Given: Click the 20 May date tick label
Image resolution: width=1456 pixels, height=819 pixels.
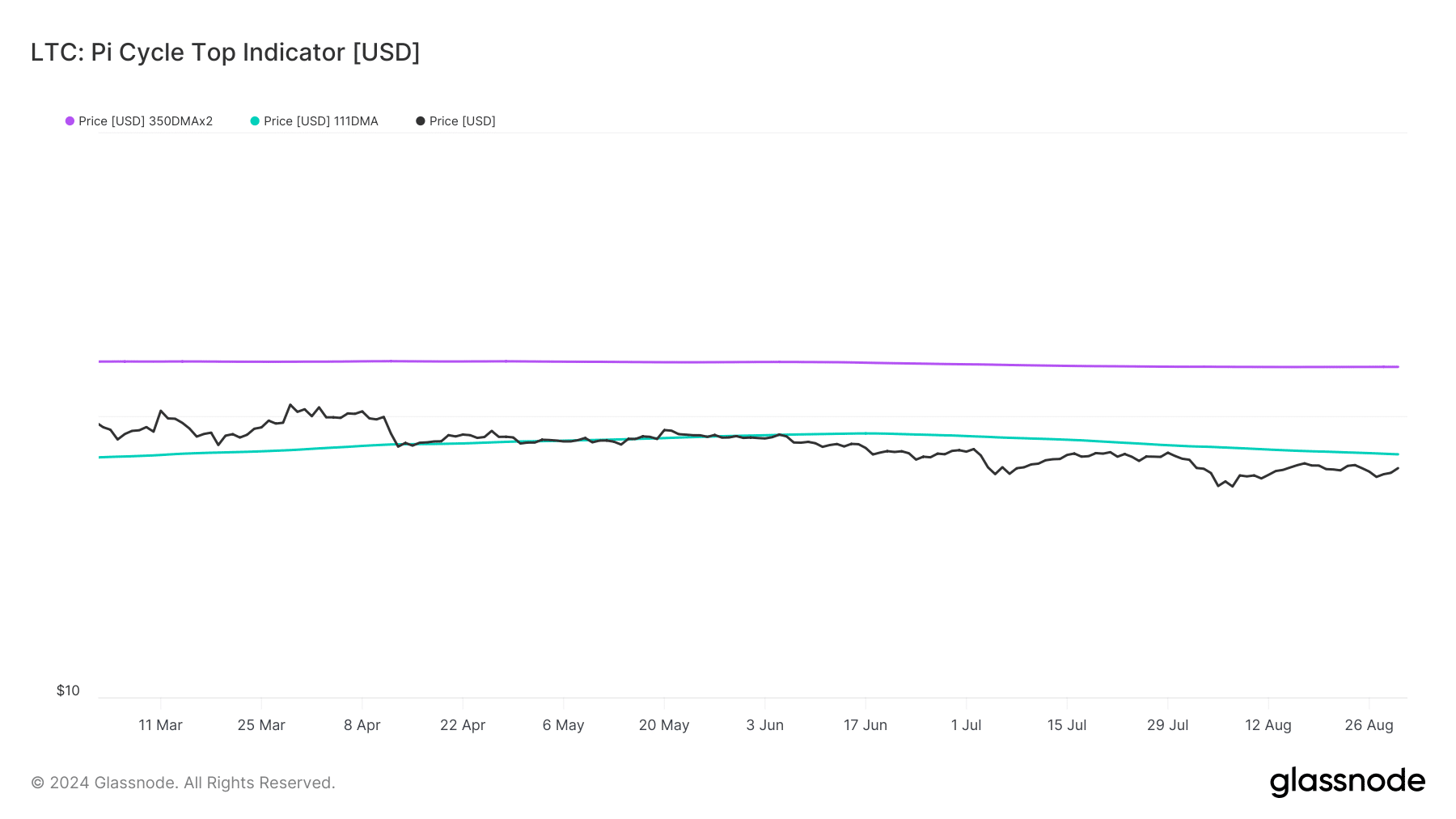Looking at the screenshot, I should [664, 725].
